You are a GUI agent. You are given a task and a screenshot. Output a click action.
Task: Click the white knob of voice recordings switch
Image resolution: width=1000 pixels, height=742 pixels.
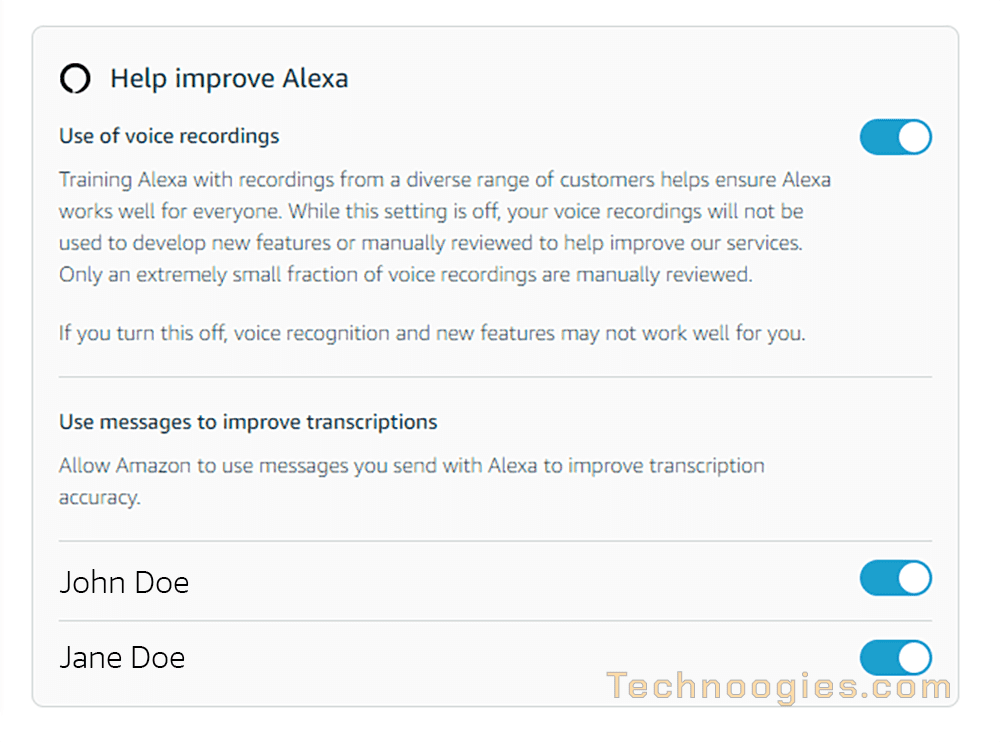coord(915,137)
